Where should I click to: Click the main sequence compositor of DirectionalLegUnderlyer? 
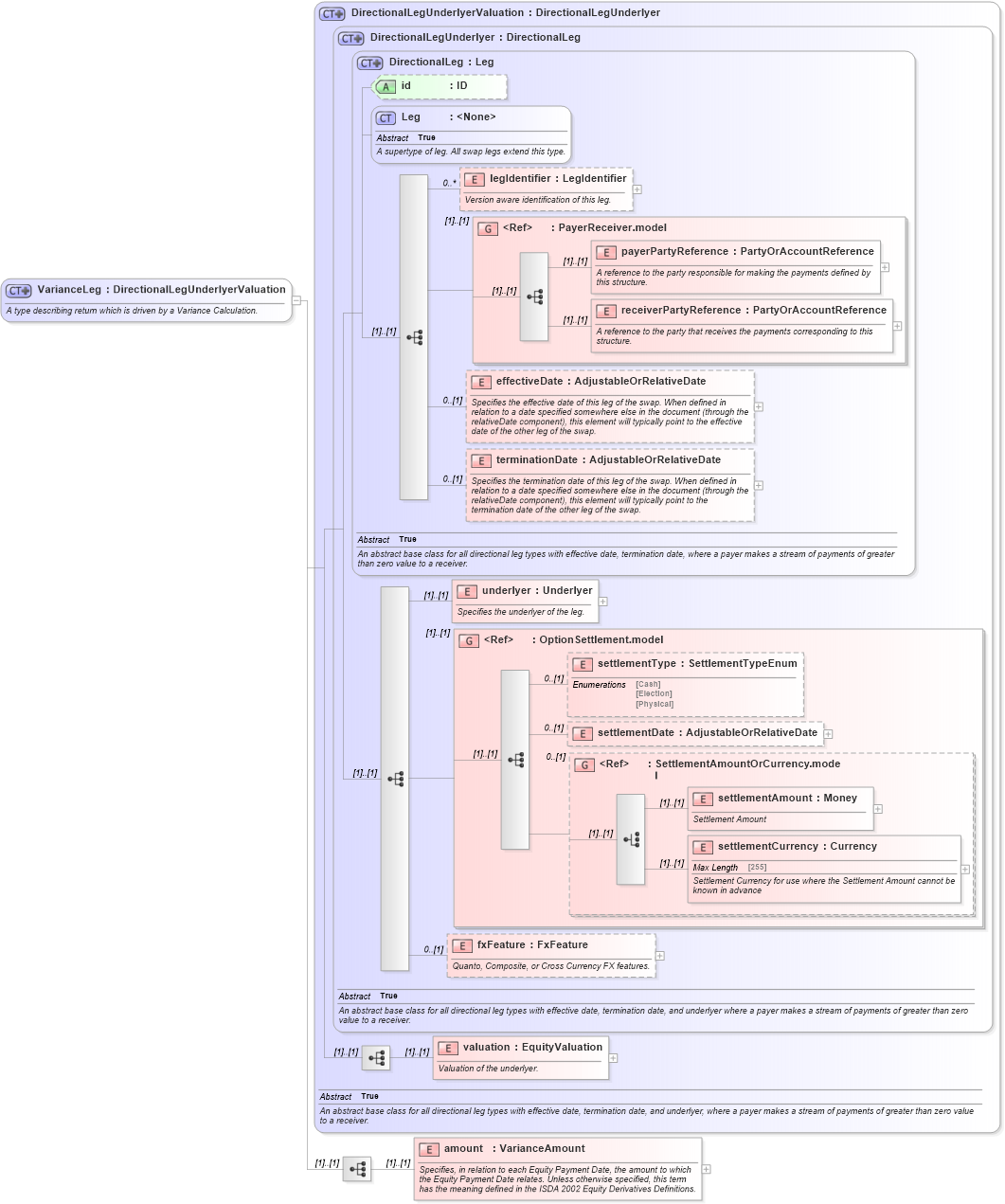pyautogui.click(x=395, y=779)
